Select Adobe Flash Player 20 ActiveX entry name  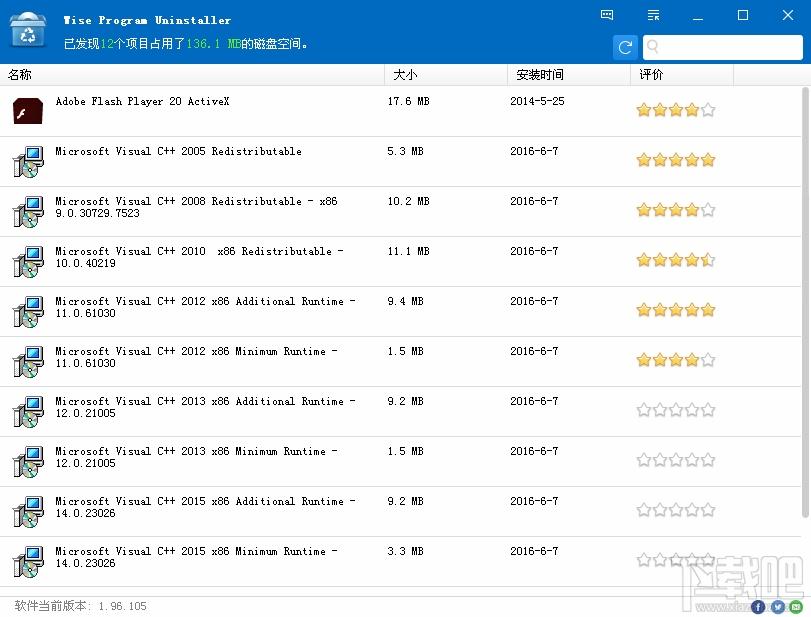coord(142,101)
